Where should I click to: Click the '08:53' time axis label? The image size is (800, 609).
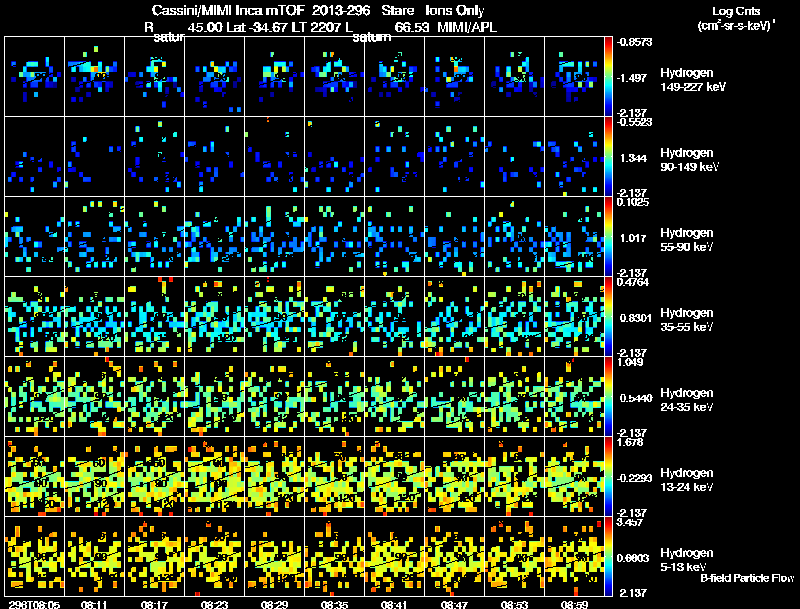[514, 605]
